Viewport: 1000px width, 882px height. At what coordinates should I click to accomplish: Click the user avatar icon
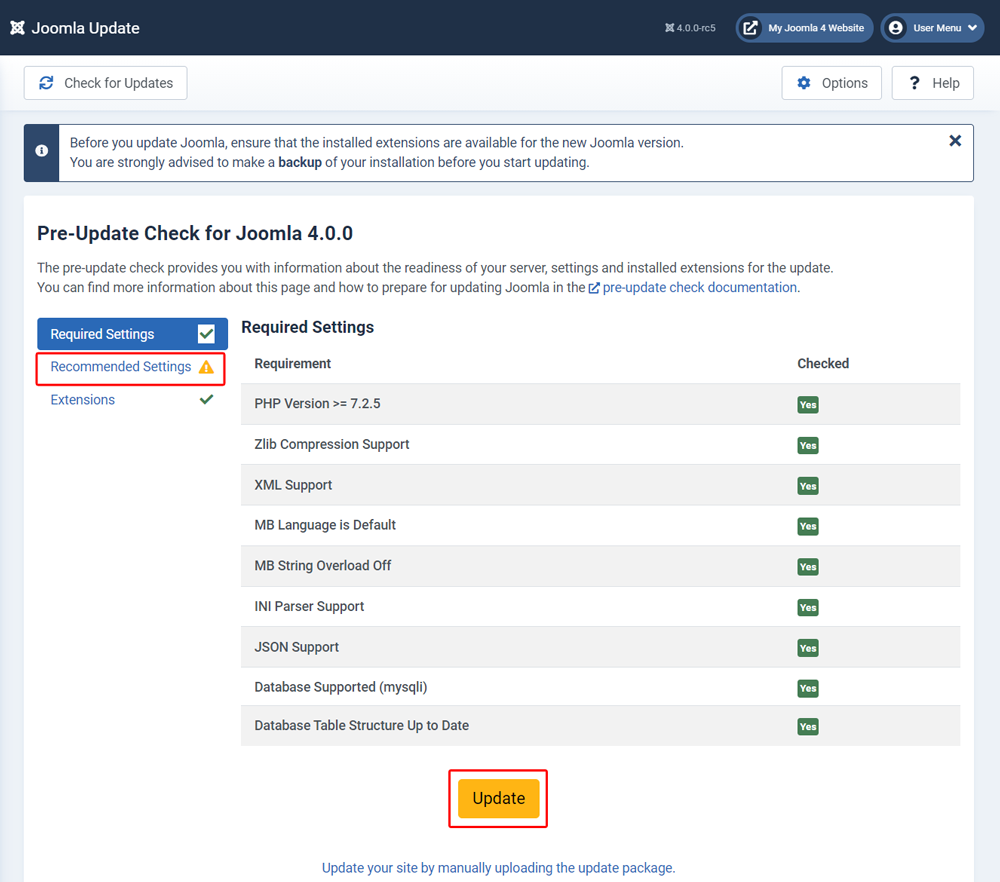[895, 28]
